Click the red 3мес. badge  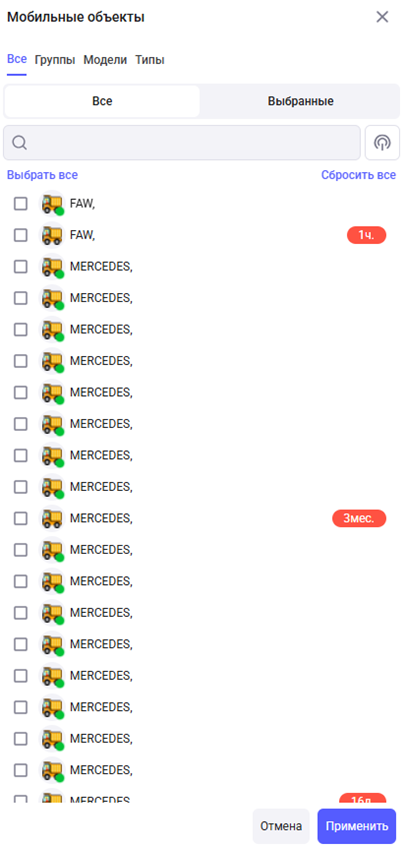359,518
